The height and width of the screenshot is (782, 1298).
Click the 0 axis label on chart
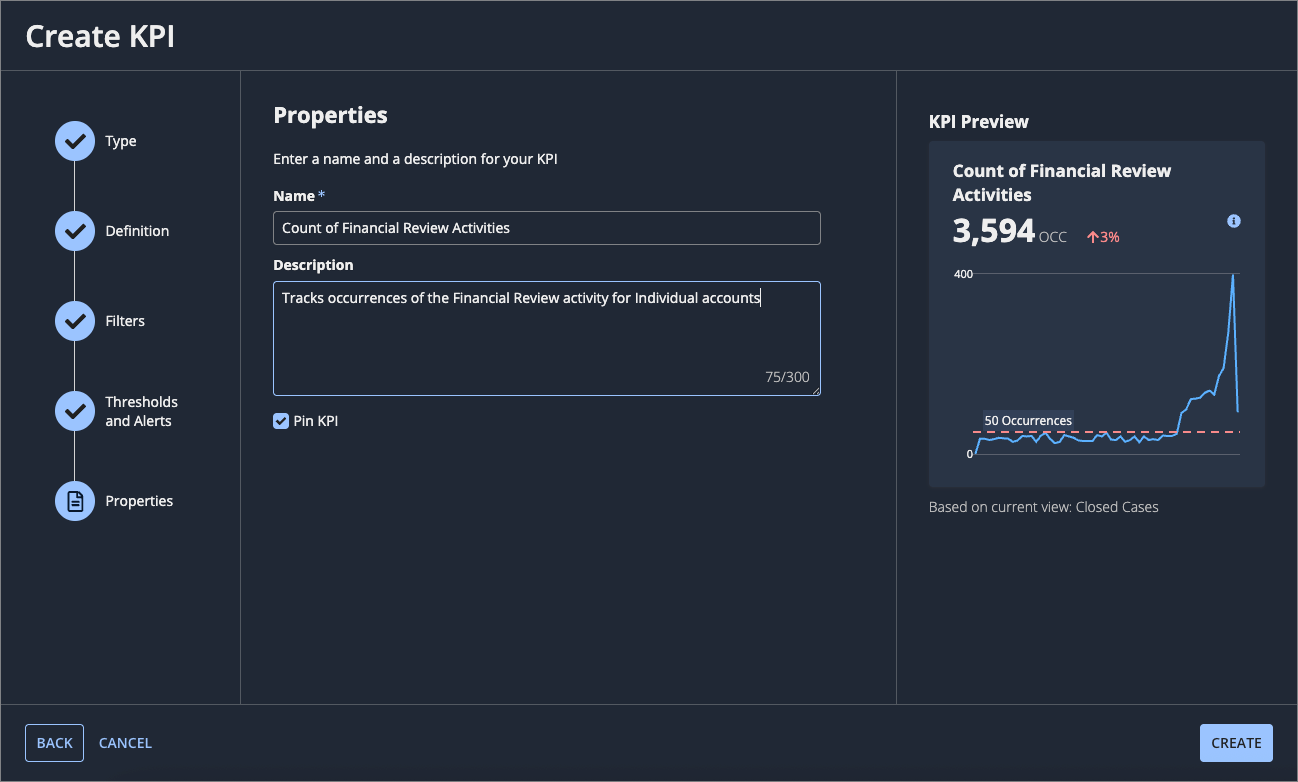point(970,454)
